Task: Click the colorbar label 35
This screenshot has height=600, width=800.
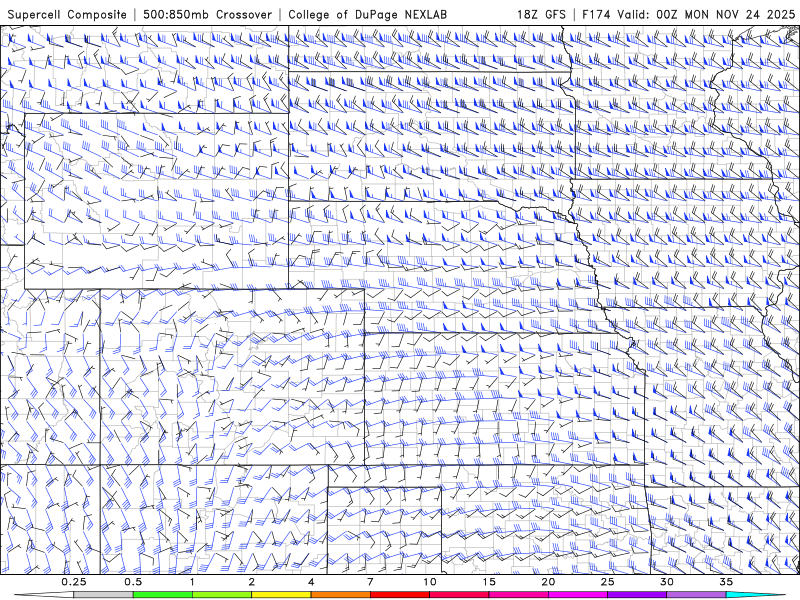Action: (x=726, y=582)
